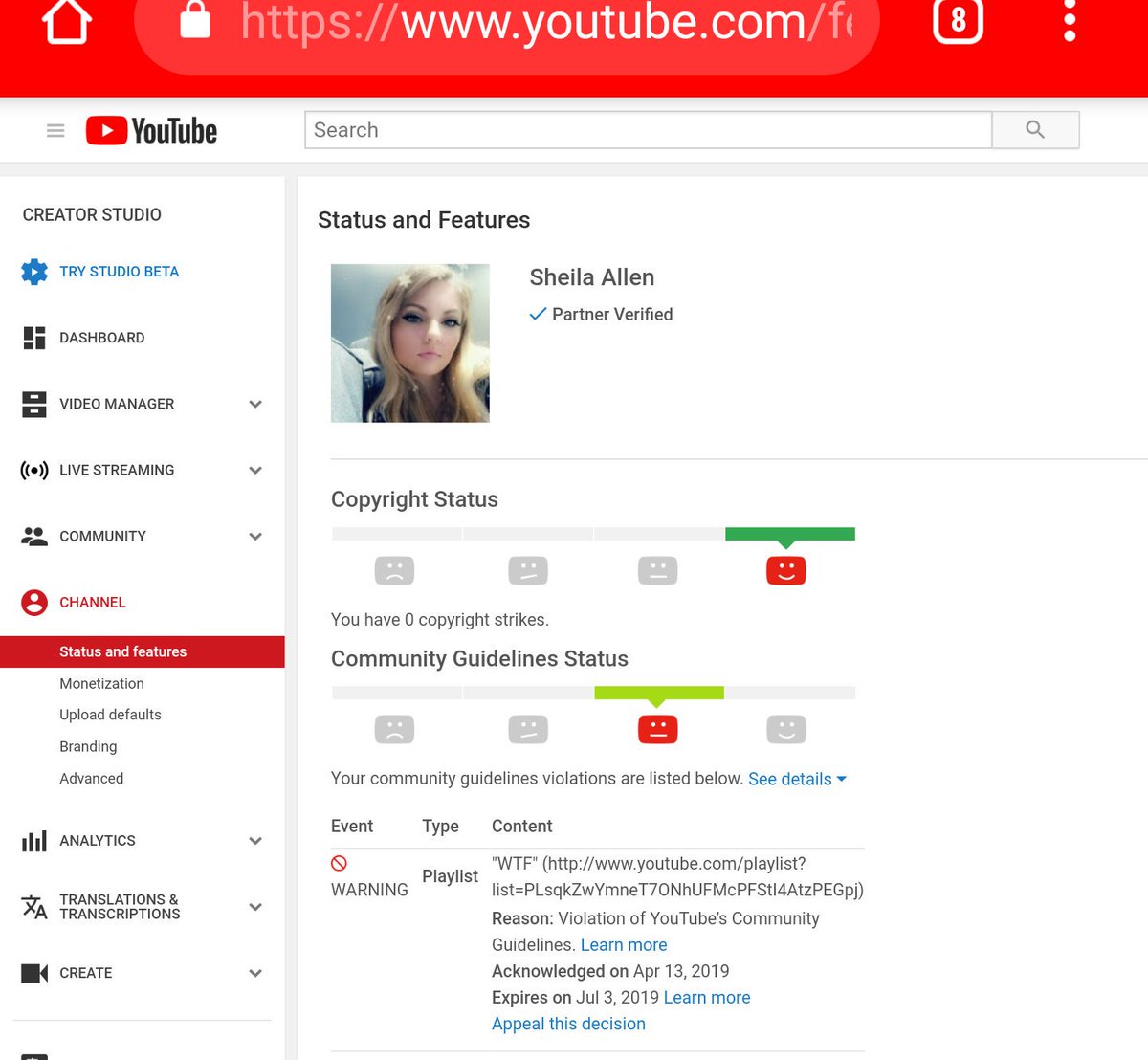Click the Translations language icon

click(x=34, y=907)
